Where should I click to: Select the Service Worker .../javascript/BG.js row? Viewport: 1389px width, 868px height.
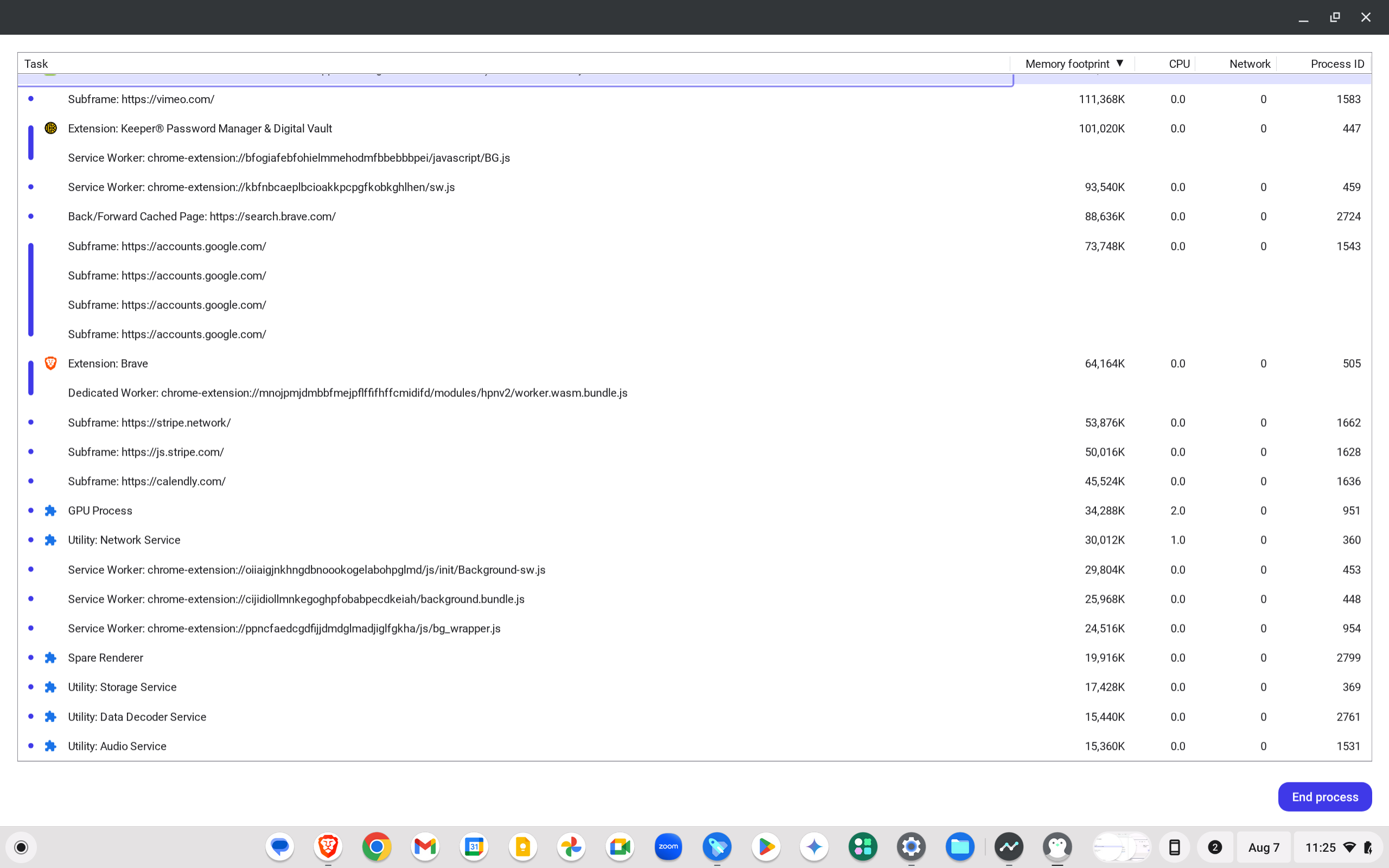click(x=694, y=157)
